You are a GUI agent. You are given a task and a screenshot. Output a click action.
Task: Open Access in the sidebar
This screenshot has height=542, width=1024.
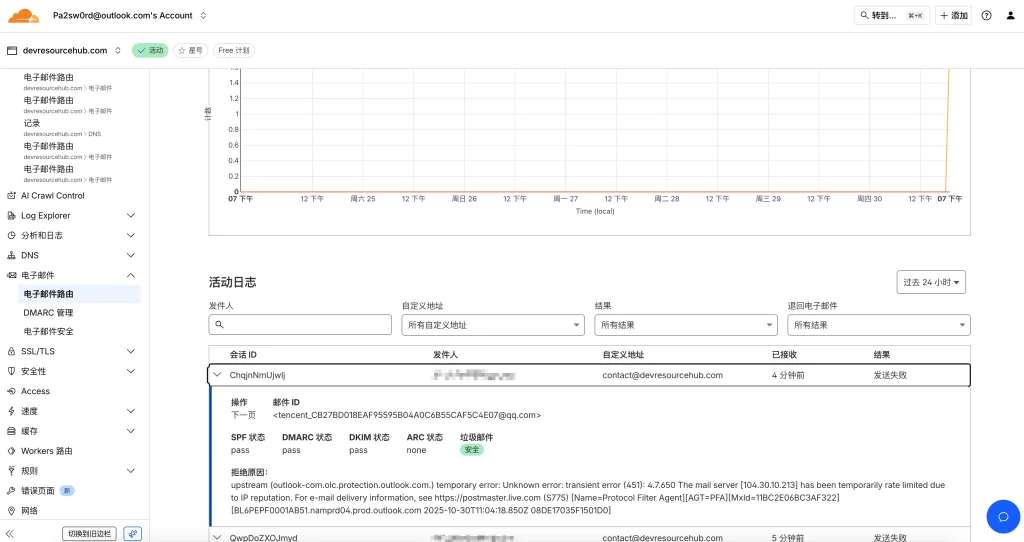pyautogui.click(x=35, y=391)
